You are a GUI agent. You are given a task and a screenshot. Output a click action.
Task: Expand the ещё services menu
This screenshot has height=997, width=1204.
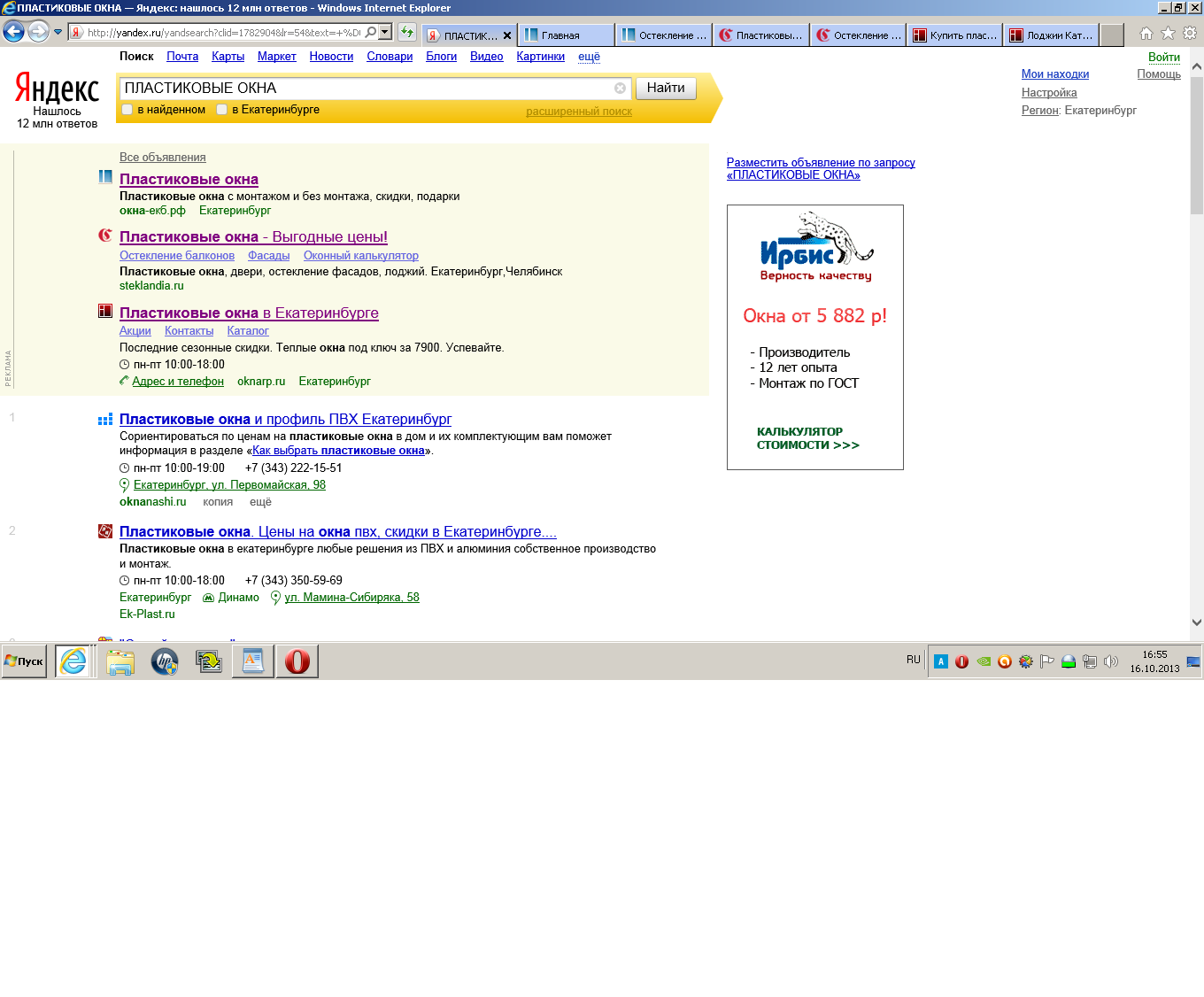tap(589, 57)
